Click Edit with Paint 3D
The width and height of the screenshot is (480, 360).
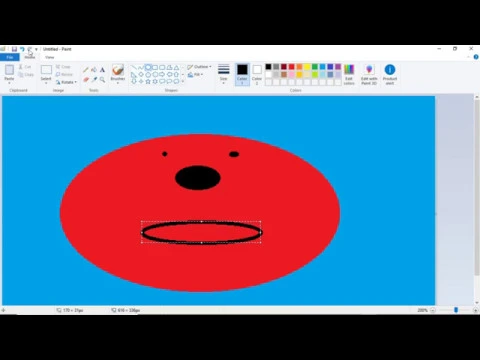pyautogui.click(x=369, y=74)
